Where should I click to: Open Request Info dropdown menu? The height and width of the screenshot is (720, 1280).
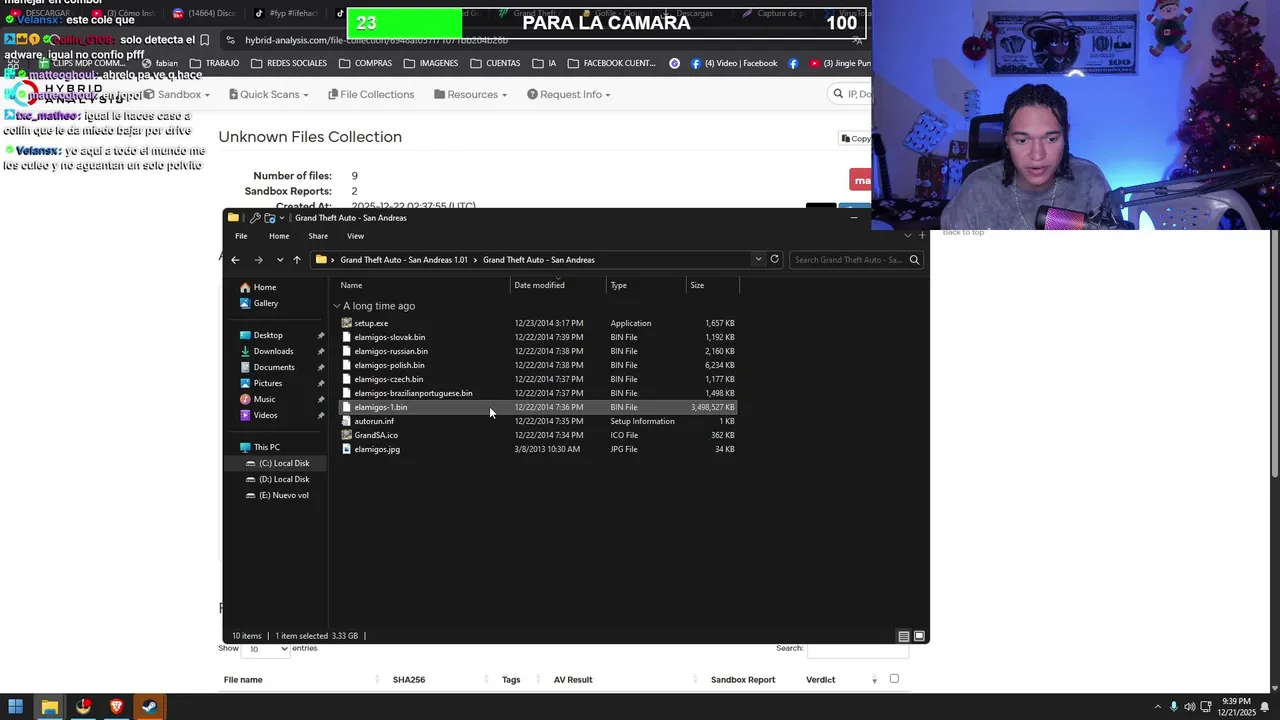(x=568, y=94)
